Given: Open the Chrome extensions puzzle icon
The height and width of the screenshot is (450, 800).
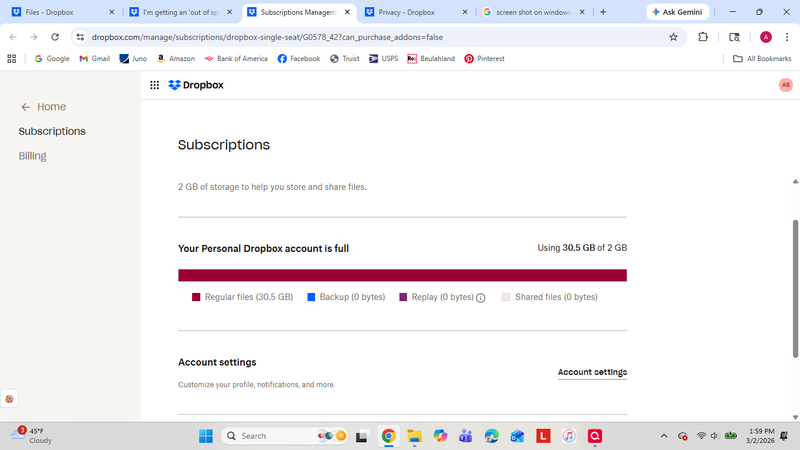Looking at the screenshot, I should [703, 37].
